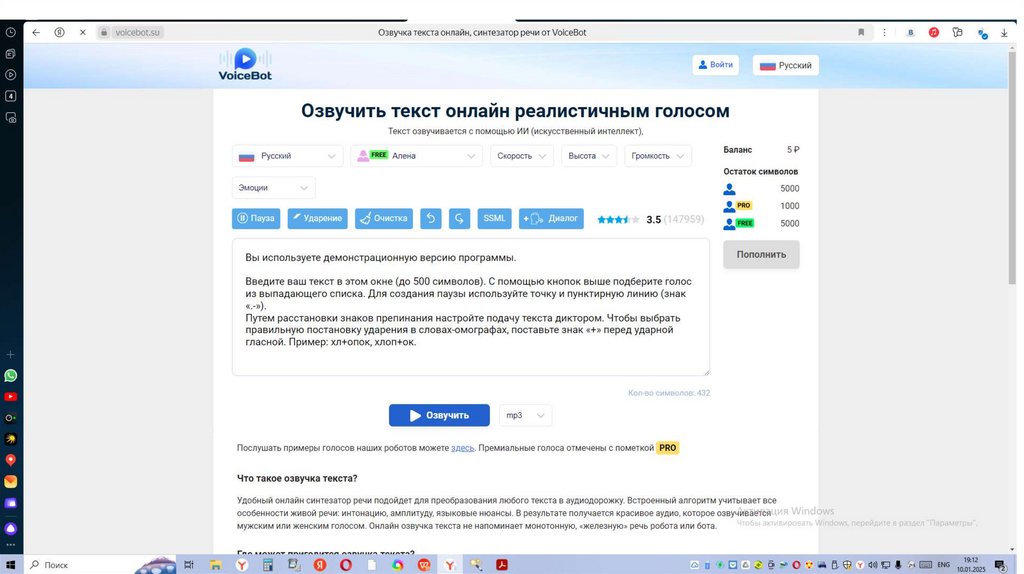Viewport: 1024px width, 574px height.
Task: Click the page vertical scrollbar
Action: point(1012,167)
